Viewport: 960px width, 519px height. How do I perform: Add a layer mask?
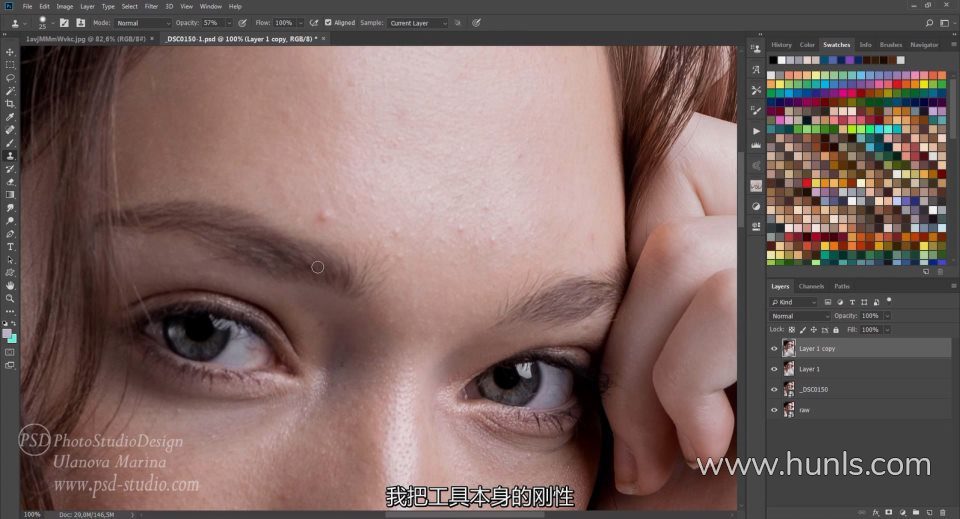pyautogui.click(x=889, y=512)
